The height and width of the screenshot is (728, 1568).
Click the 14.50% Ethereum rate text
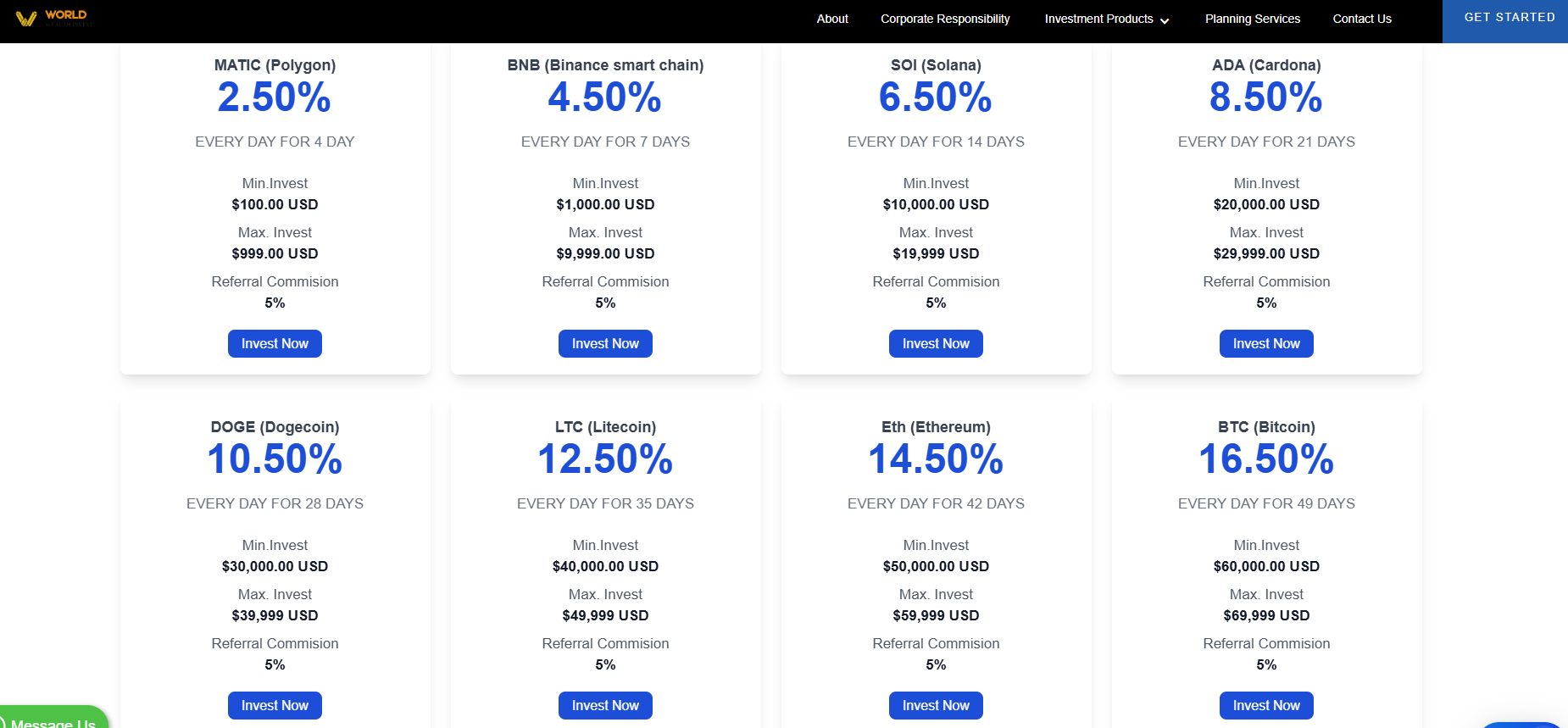pos(936,458)
